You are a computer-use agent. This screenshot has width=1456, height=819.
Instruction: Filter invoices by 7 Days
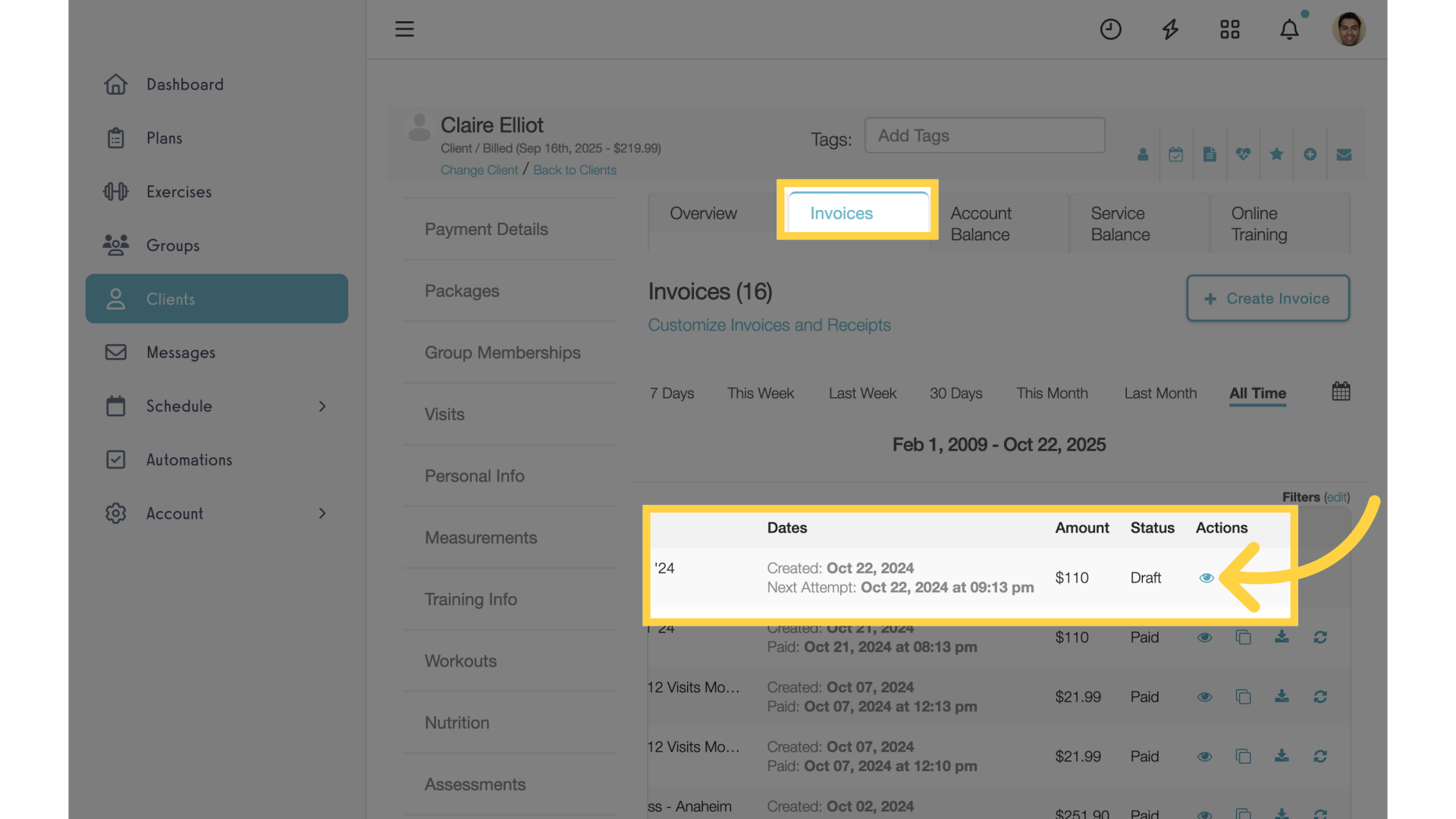[x=672, y=394]
